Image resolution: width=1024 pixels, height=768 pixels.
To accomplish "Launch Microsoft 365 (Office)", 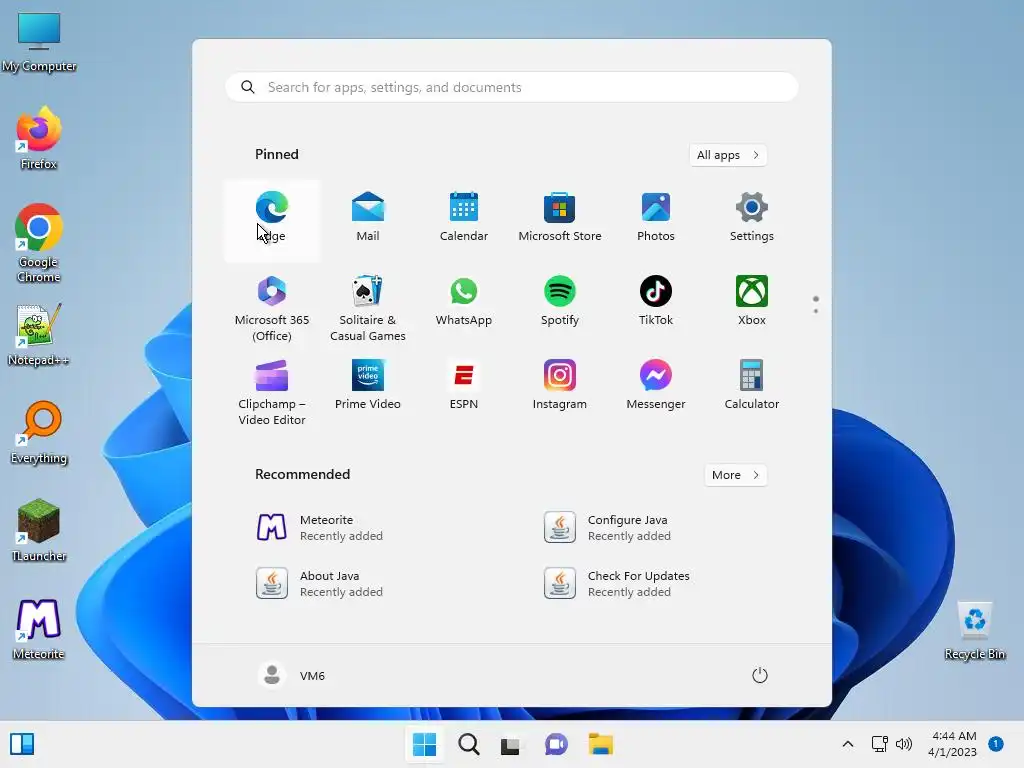I will click(x=272, y=308).
